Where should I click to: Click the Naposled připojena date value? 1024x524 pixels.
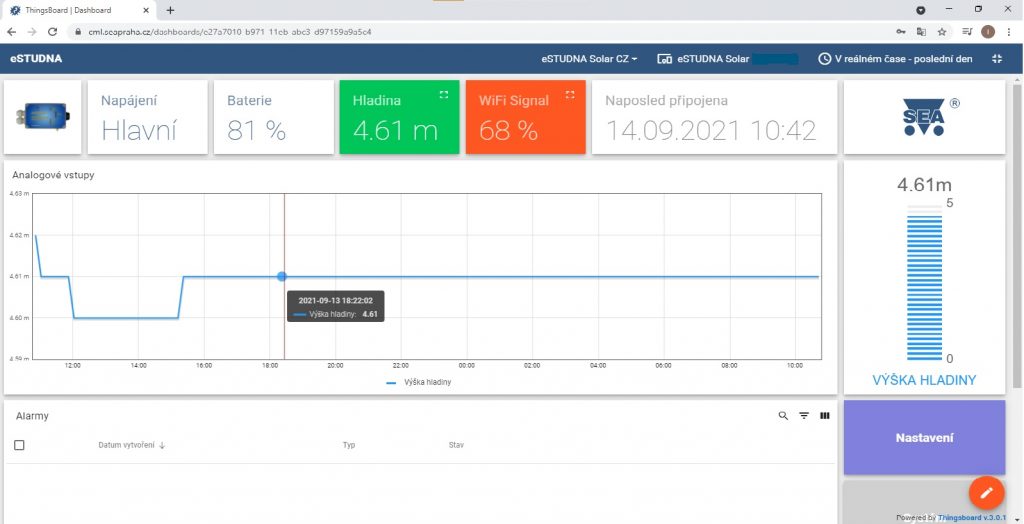click(x=711, y=131)
